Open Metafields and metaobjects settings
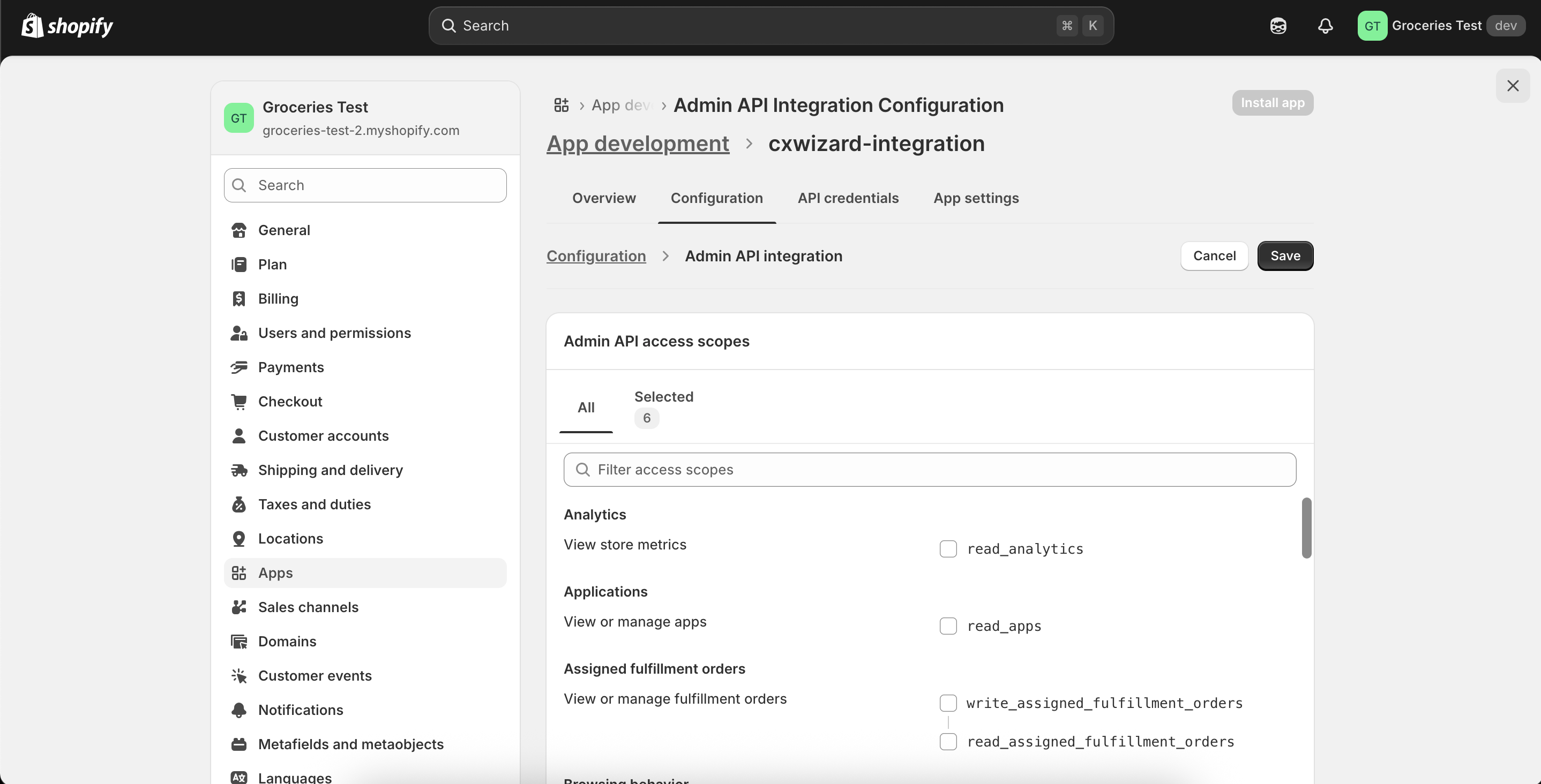1541x784 pixels. click(x=351, y=744)
